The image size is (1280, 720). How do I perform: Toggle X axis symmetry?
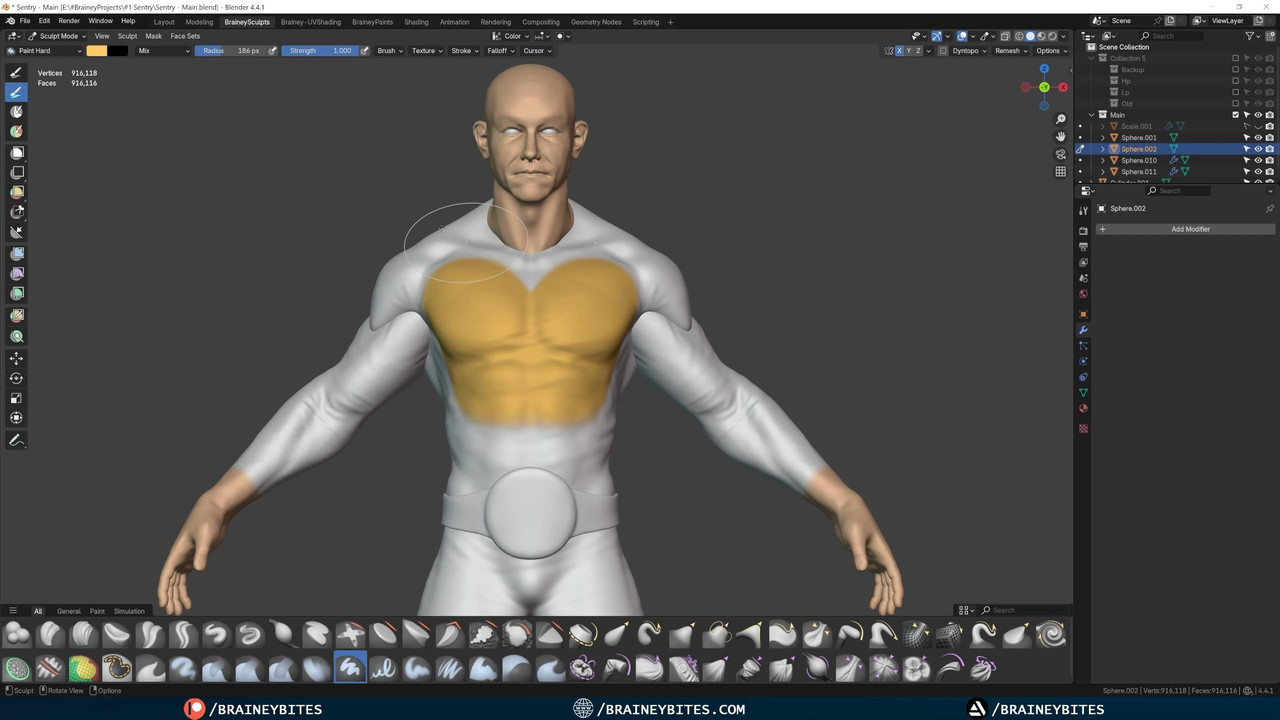(899, 50)
